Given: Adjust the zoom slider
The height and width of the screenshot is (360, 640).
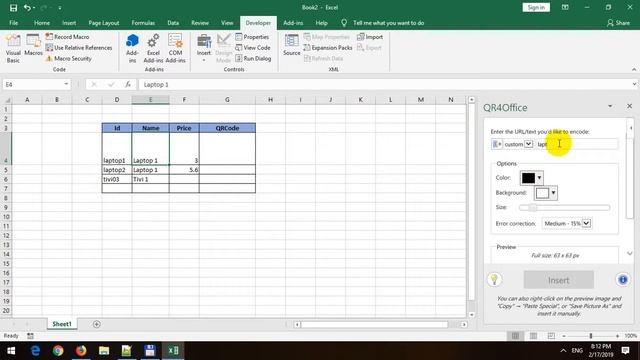Looking at the screenshot, I should 591,336.
